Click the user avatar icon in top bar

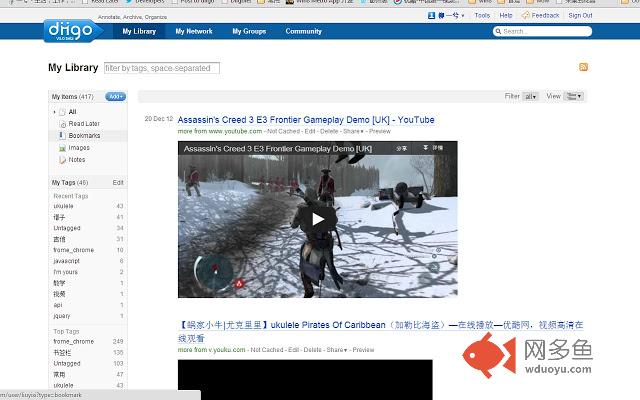(431, 16)
